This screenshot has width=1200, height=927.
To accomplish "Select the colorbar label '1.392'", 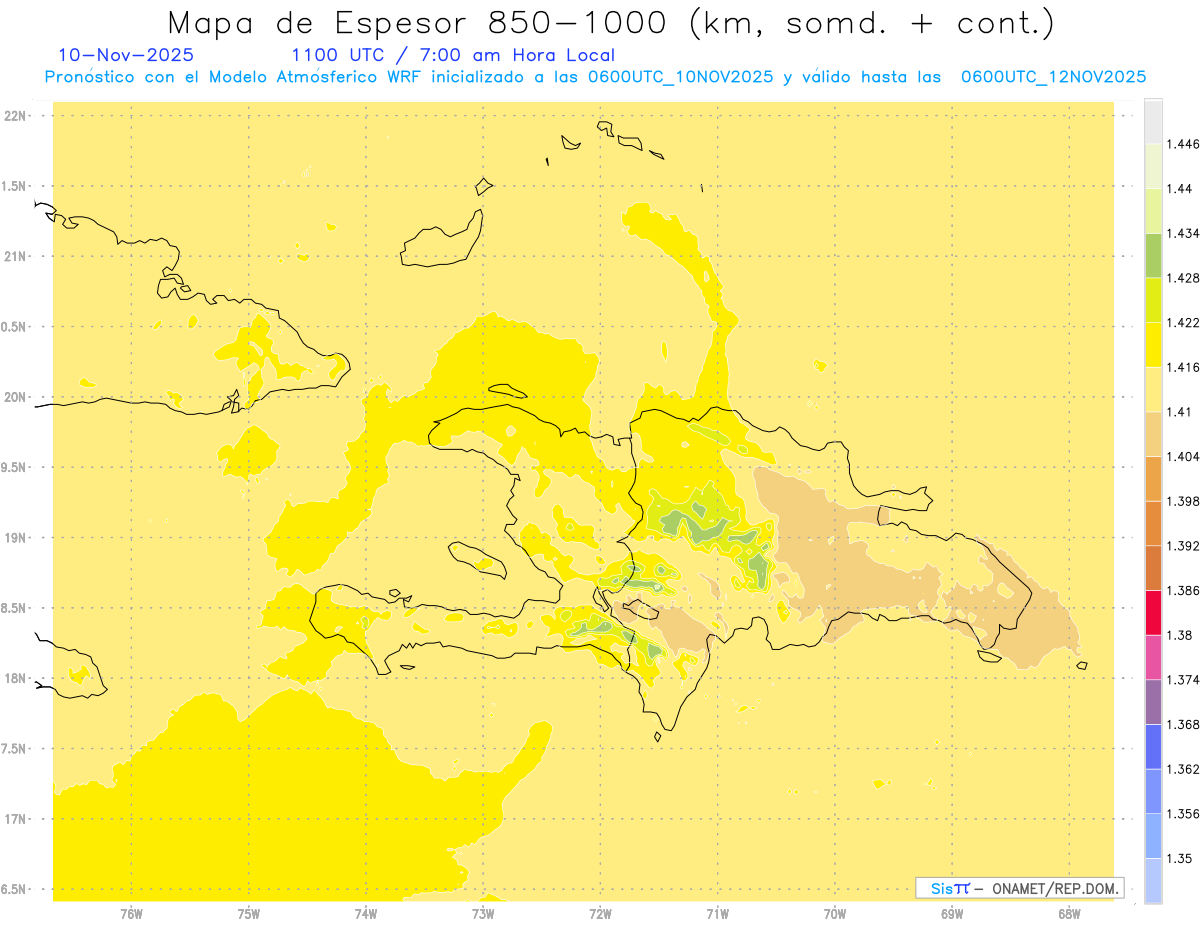I will 1184,546.
